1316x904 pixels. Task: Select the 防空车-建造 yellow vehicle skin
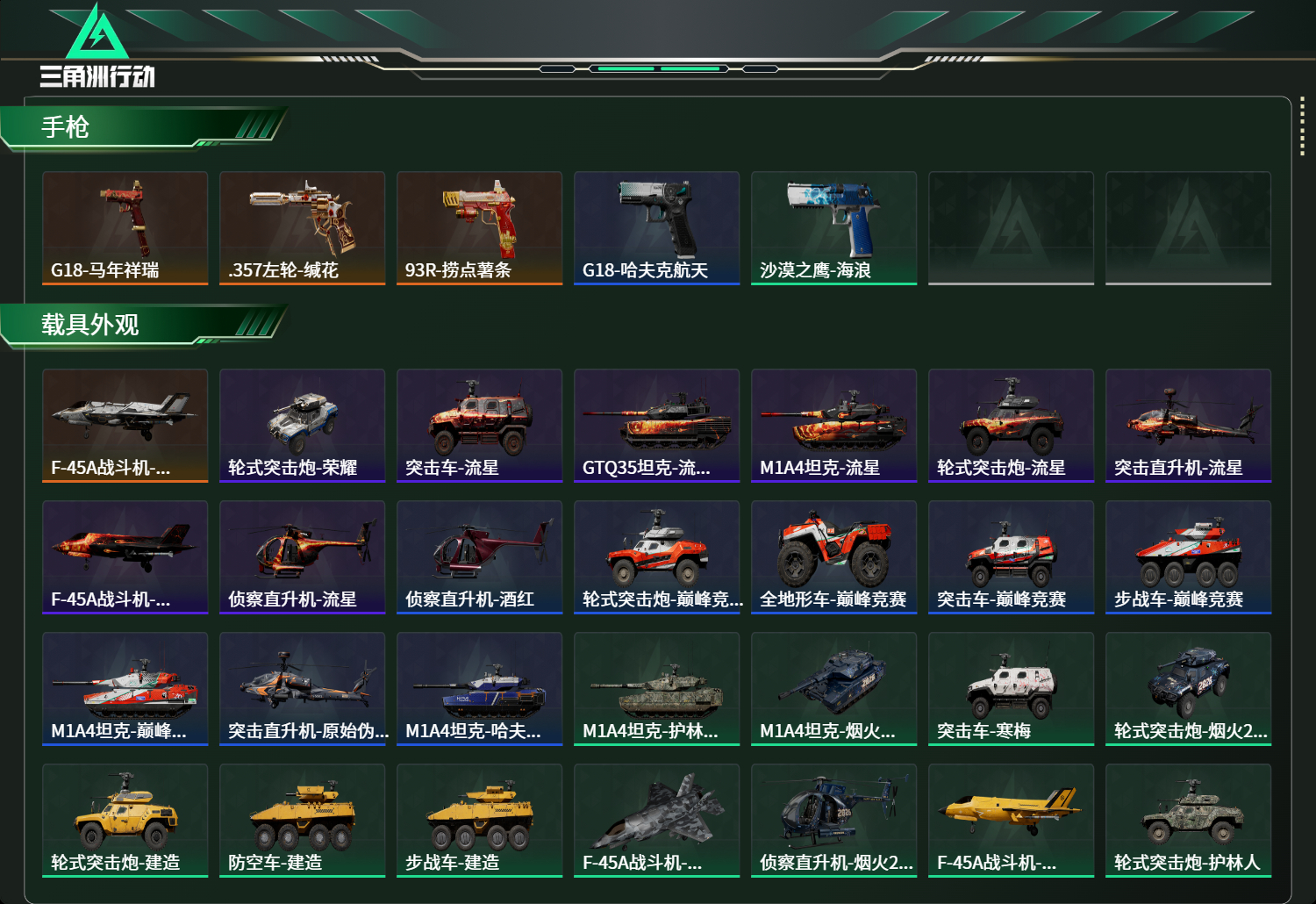[302, 821]
